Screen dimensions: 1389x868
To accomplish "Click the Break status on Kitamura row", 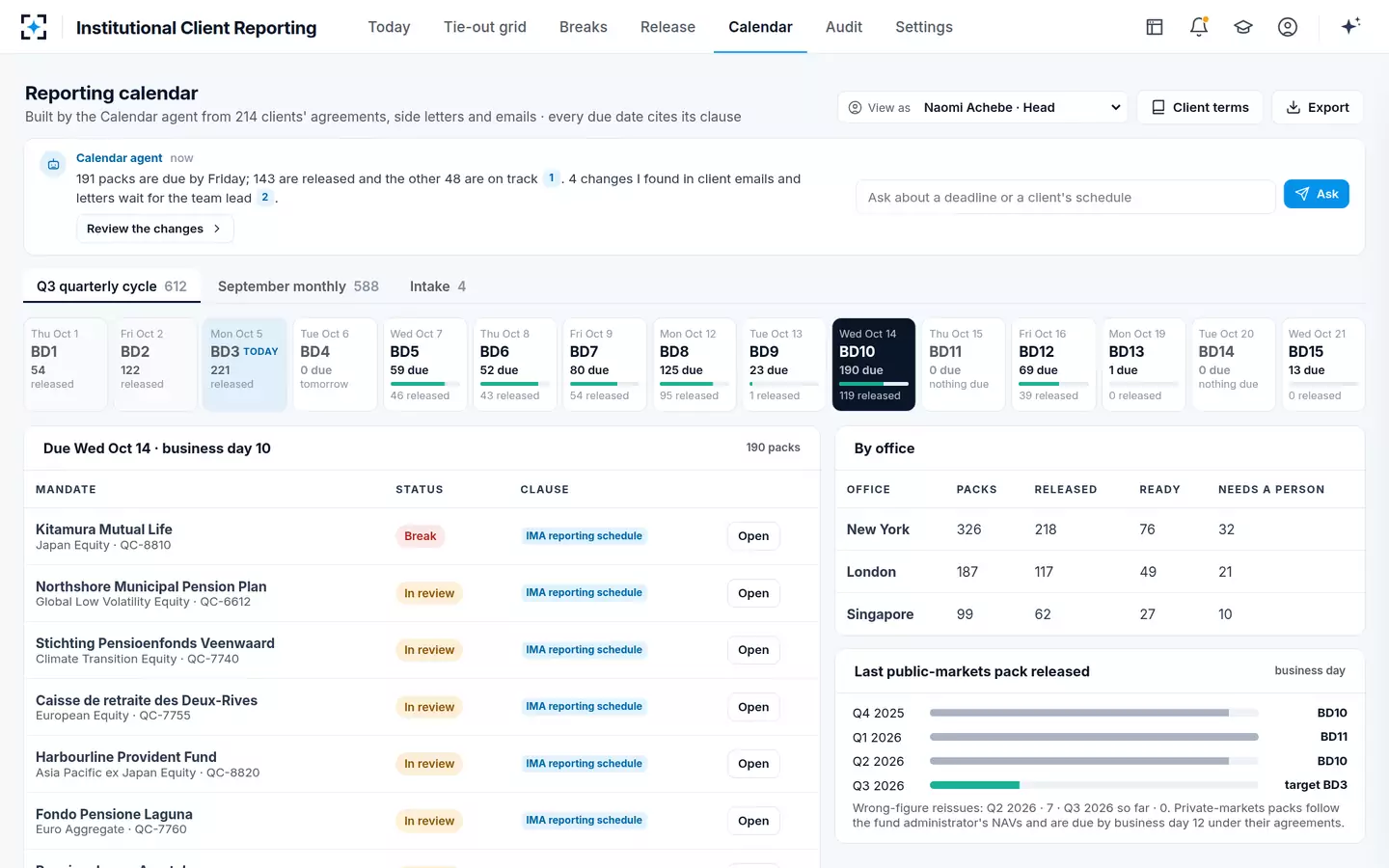I will [420, 536].
